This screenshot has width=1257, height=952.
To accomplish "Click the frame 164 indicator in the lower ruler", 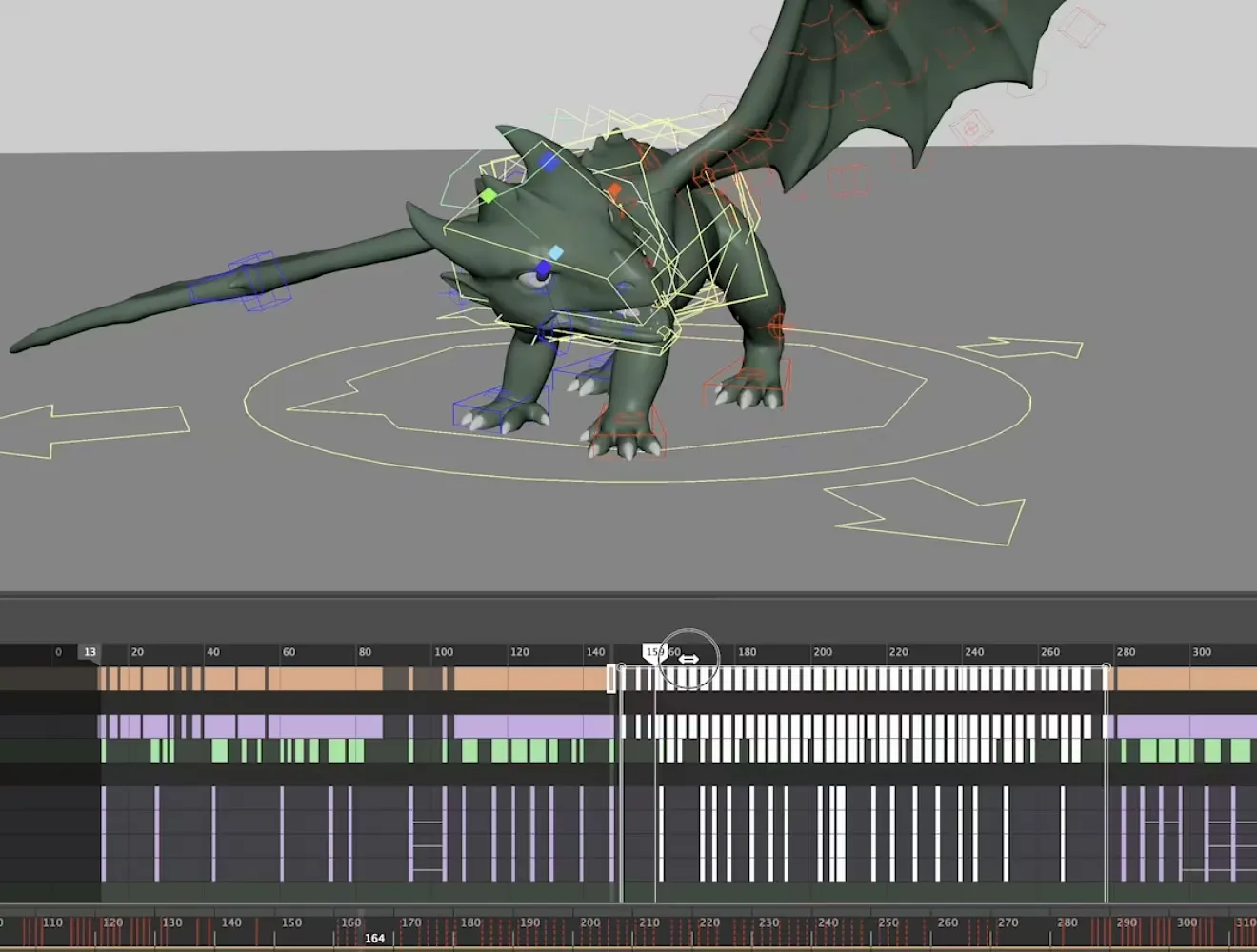I will (x=374, y=938).
